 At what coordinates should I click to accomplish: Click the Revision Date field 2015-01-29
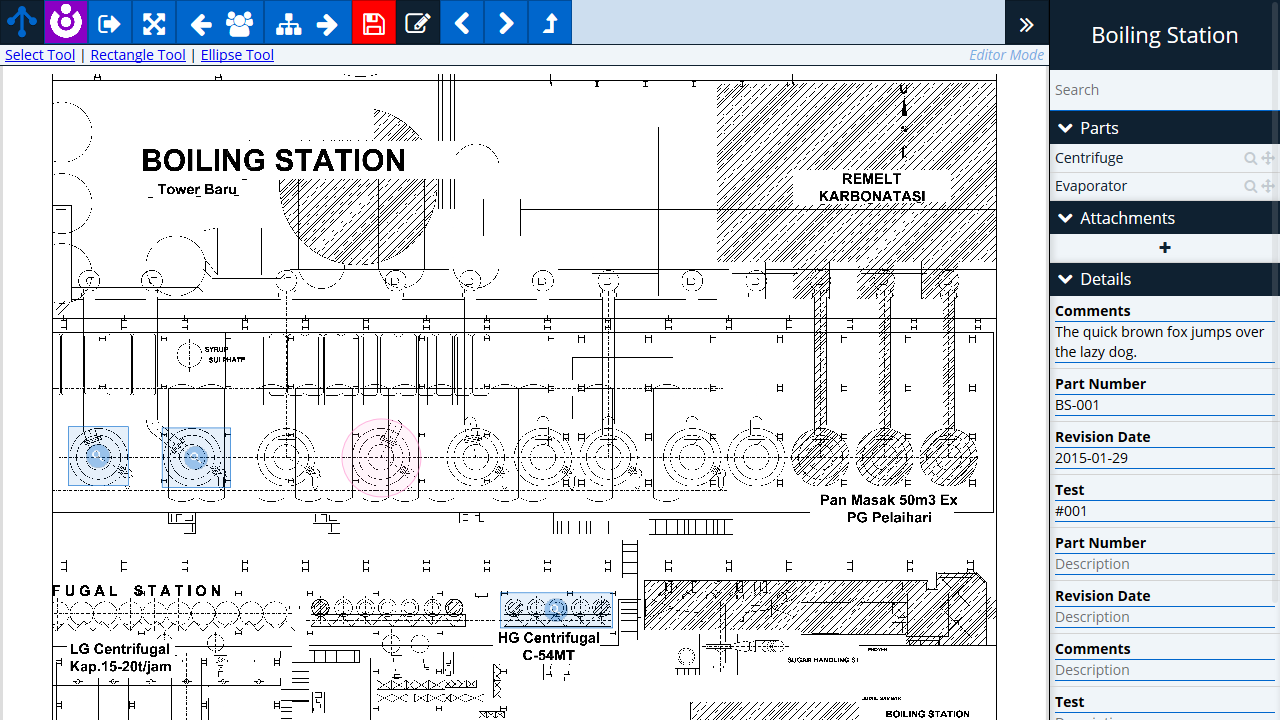click(1165, 458)
